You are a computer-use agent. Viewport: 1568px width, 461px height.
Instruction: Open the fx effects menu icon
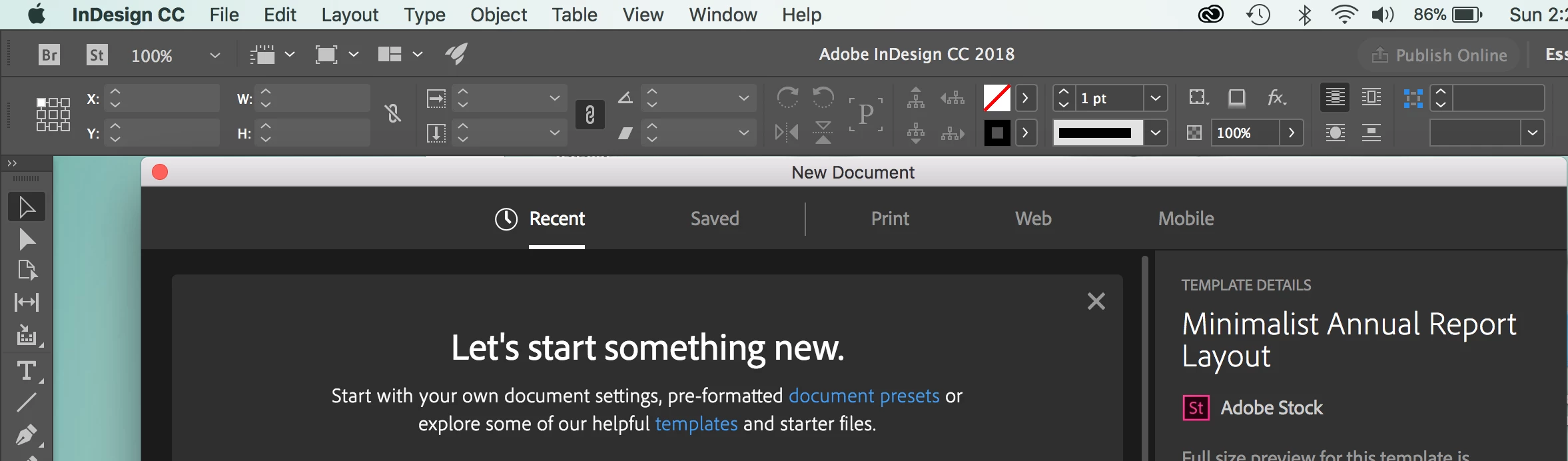point(1276,98)
